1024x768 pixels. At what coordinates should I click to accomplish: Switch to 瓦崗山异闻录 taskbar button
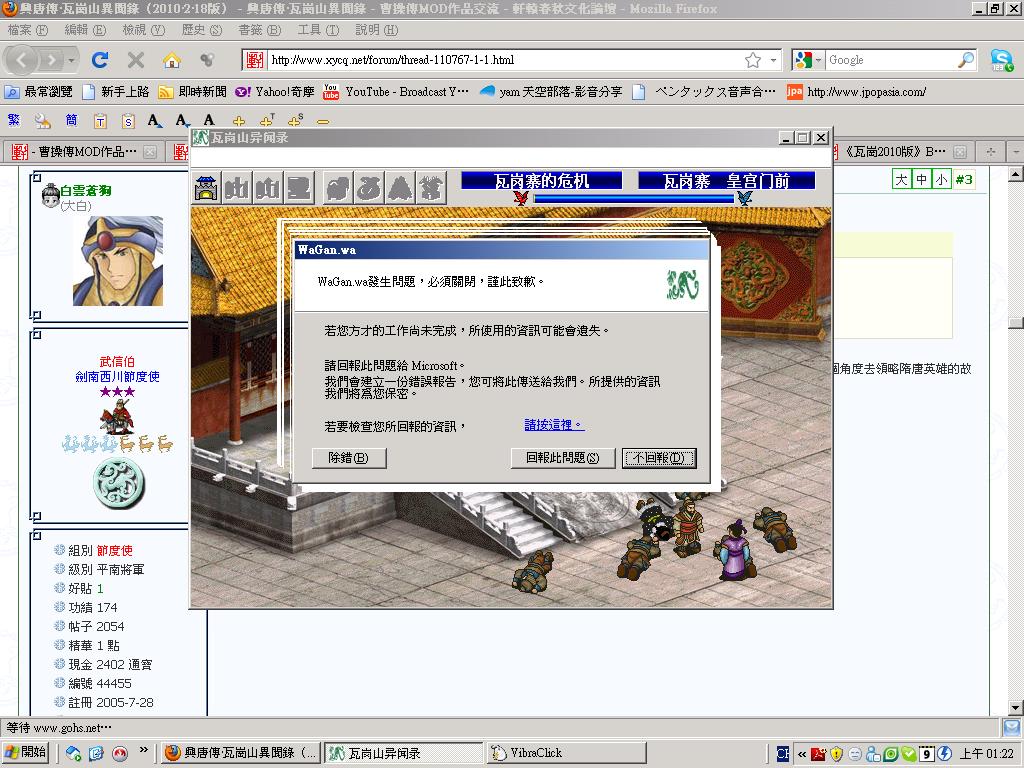(x=404, y=753)
